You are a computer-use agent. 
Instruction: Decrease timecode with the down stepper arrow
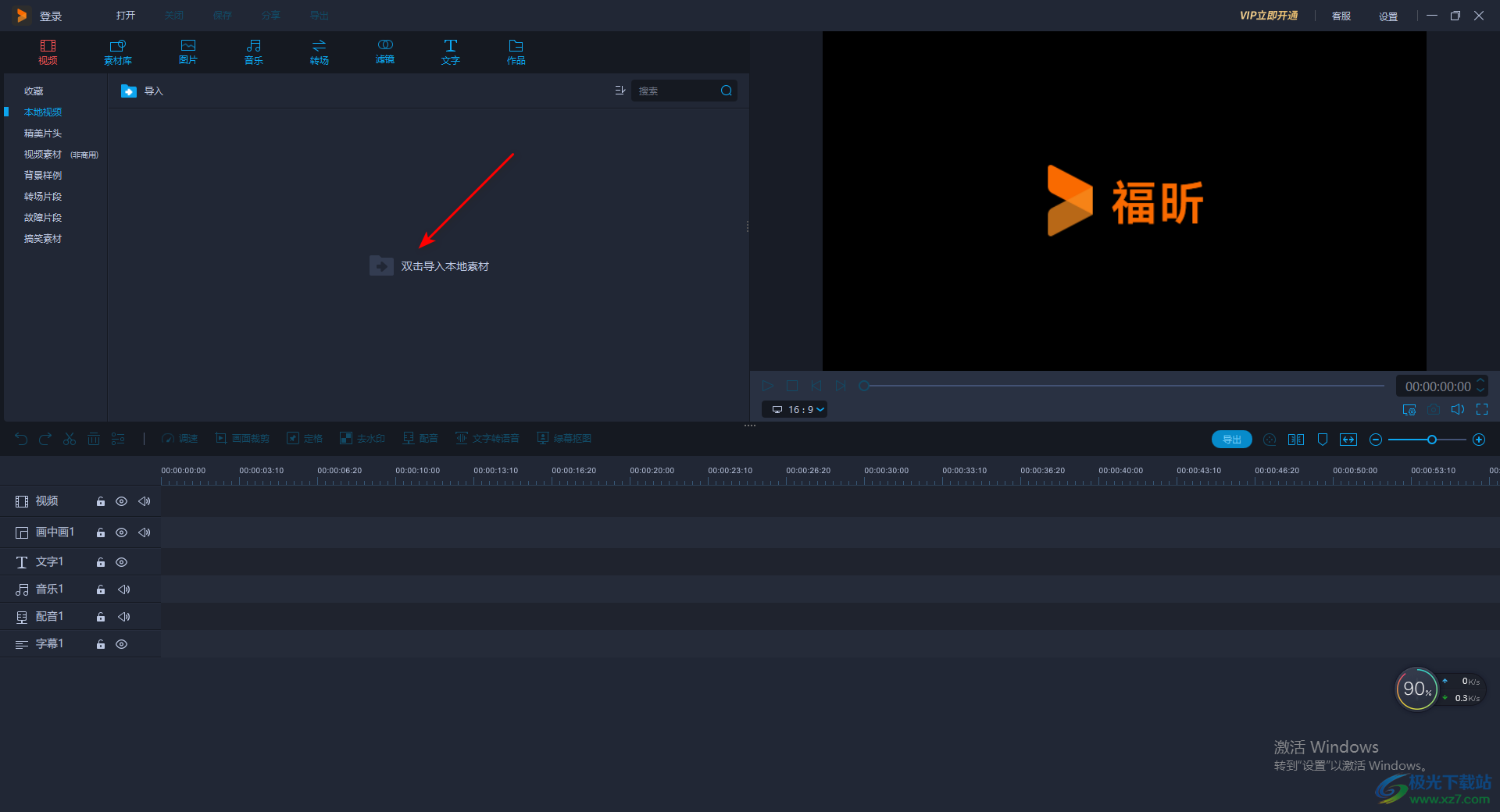(x=1480, y=390)
